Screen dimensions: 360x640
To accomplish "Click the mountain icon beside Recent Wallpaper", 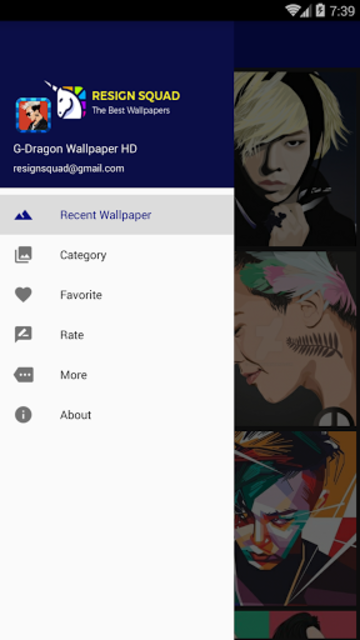I will click(23, 215).
